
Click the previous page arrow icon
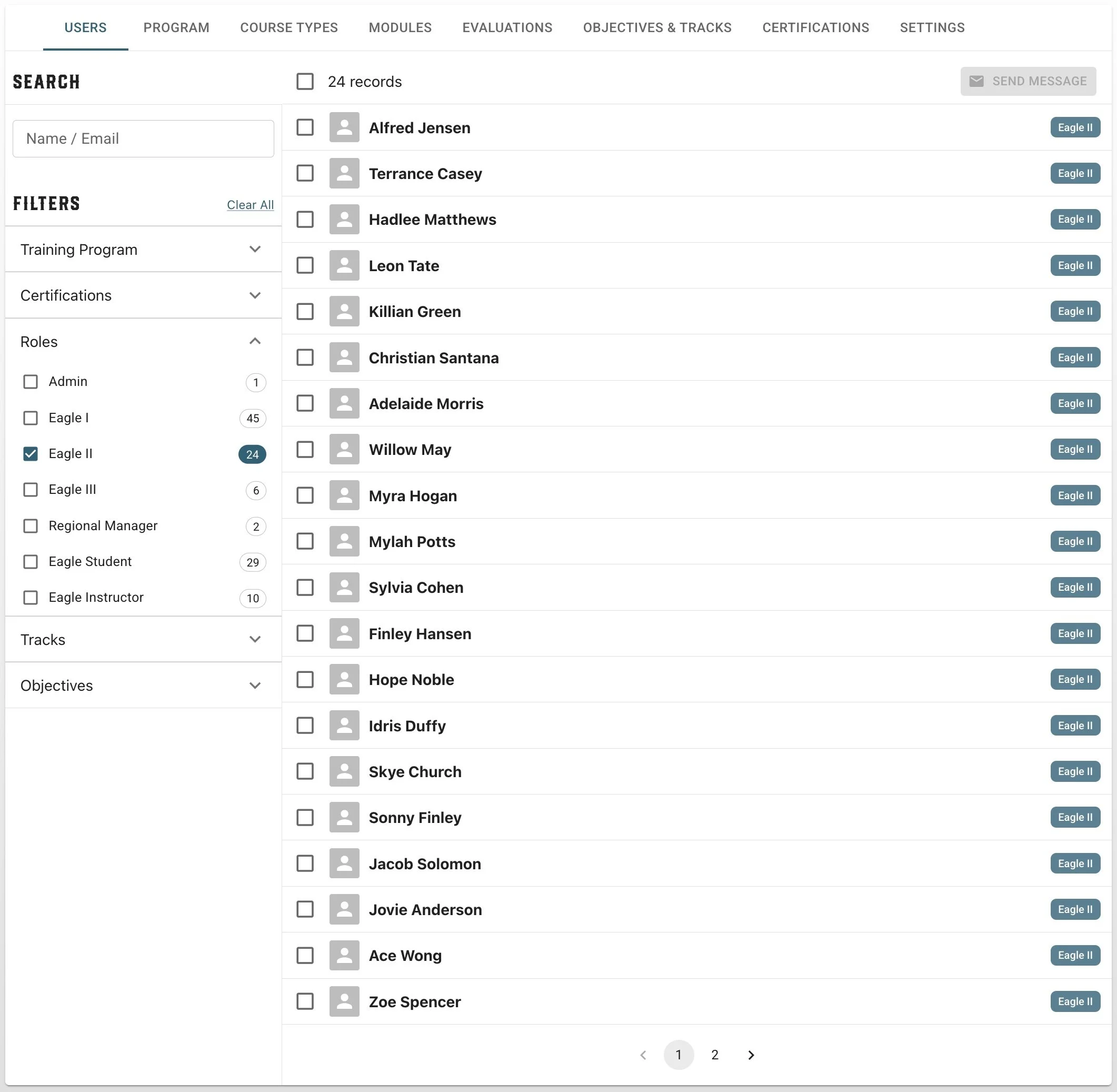click(x=643, y=1055)
